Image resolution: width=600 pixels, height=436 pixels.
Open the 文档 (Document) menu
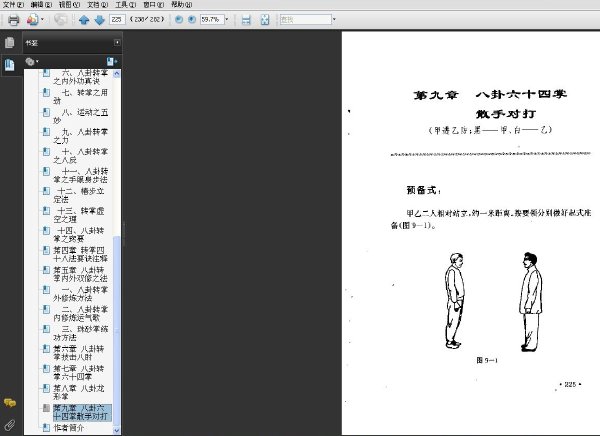tap(98, 5)
